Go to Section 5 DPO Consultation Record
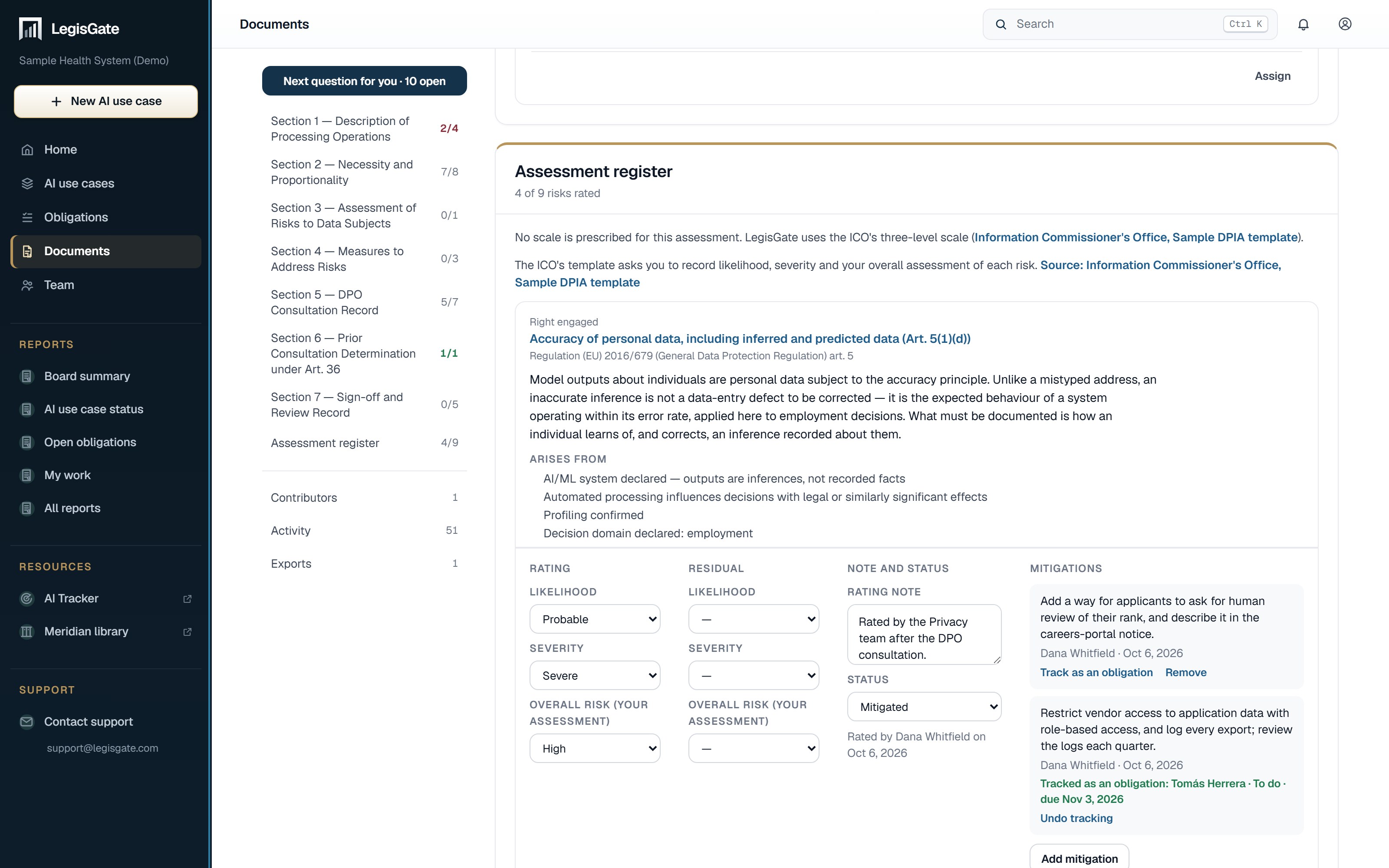 click(365, 302)
